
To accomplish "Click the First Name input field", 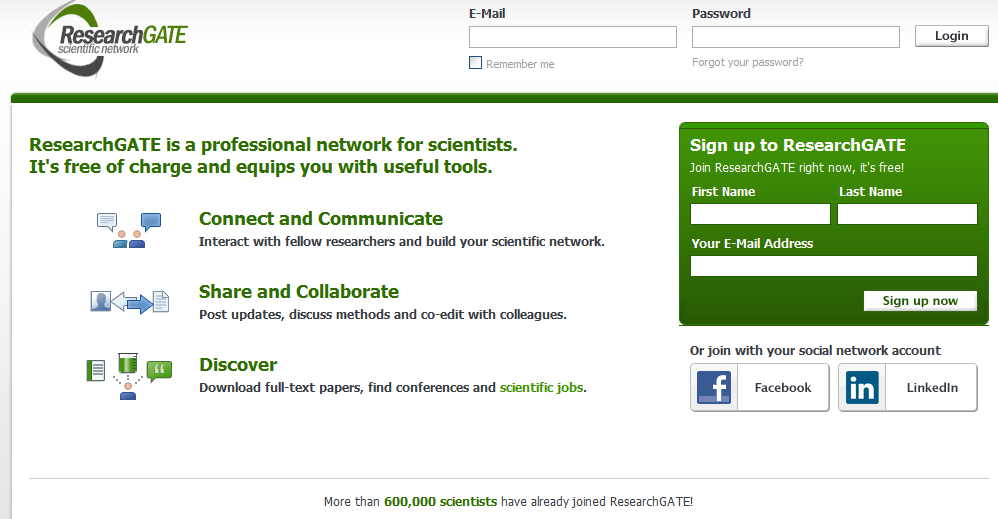I will click(x=761, y=214).
